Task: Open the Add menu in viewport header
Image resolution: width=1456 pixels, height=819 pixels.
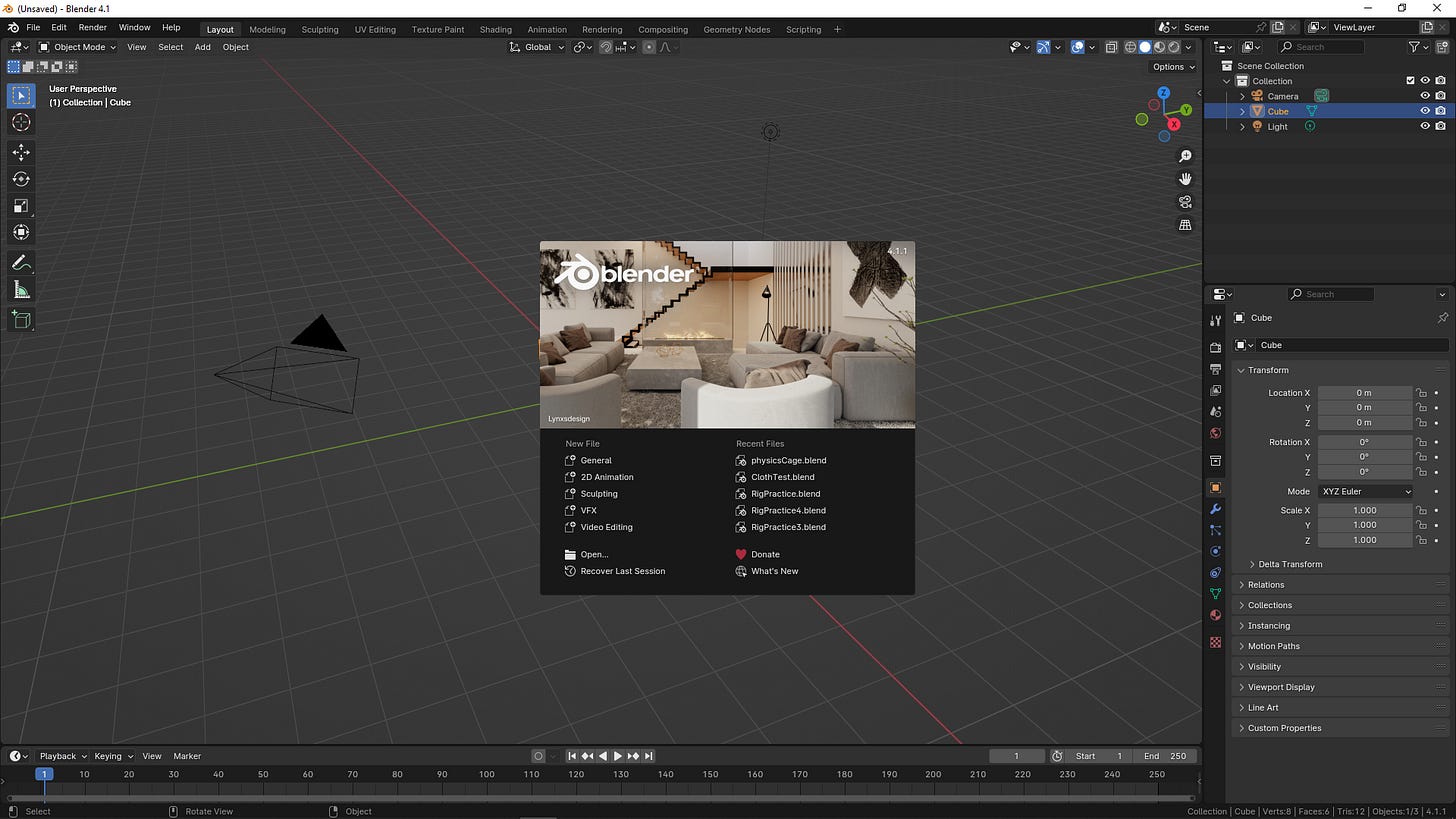Action: pyautogui.click(x=202, y=47)
